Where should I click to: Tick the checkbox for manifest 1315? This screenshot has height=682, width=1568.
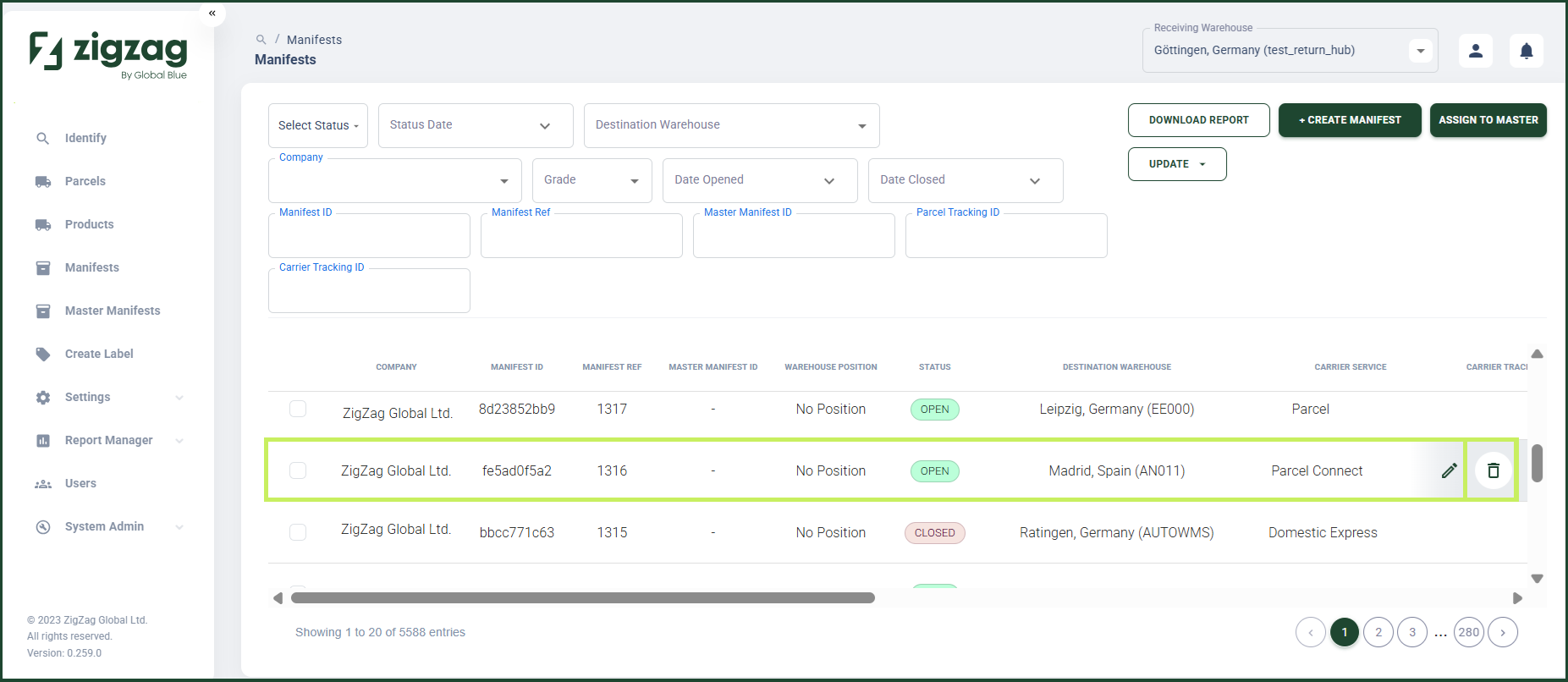pos(298,532)
